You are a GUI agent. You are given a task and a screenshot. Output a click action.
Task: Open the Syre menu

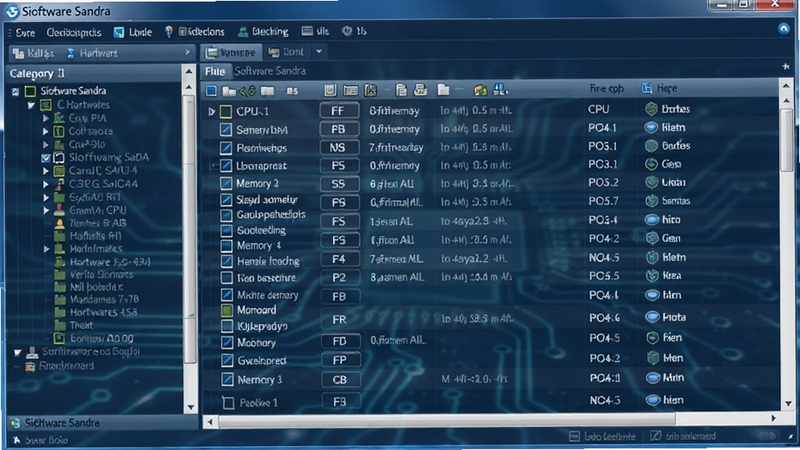[25, 33]
